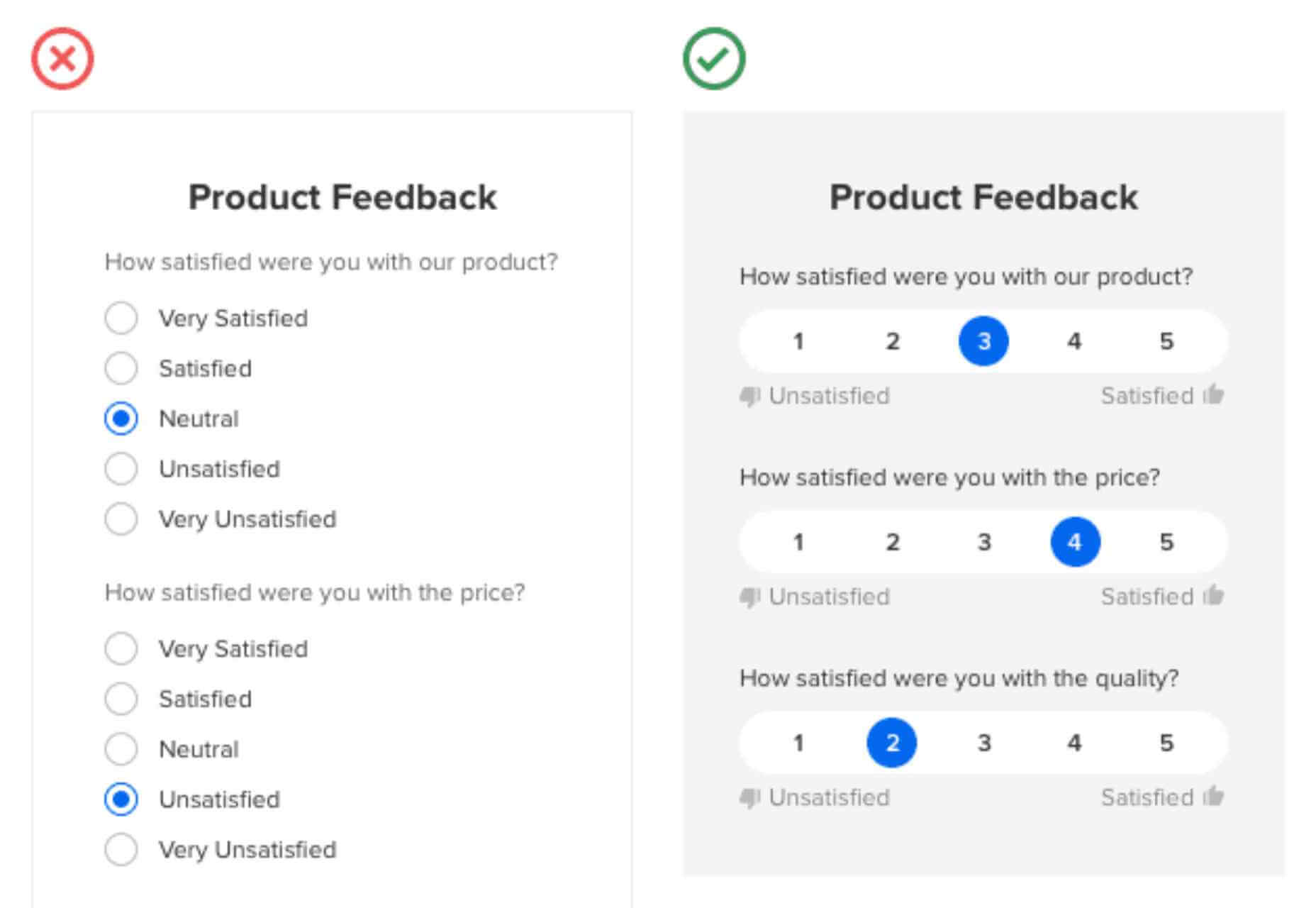Image resolution: width=1316 pixels, height=908 pixels.
Task: Click thumbs-down icon under quality rating scale
Action: pyautogui.click(x=749, y=797)
